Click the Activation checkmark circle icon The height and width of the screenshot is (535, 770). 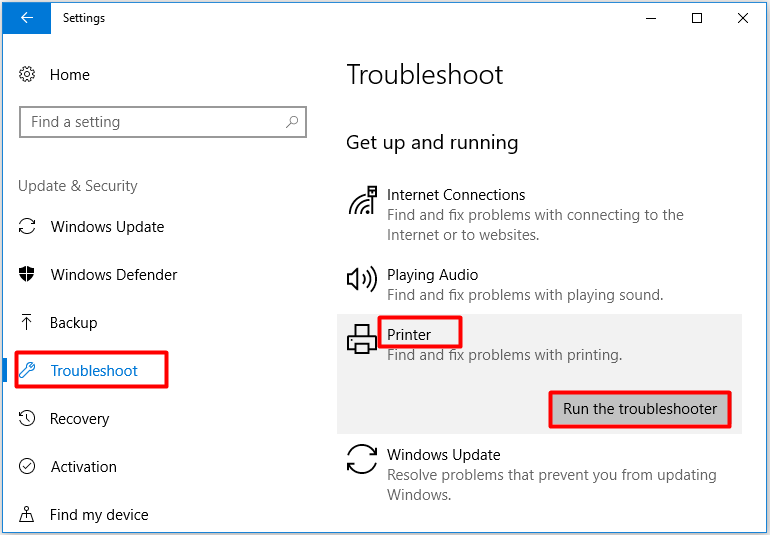(27, 466)
